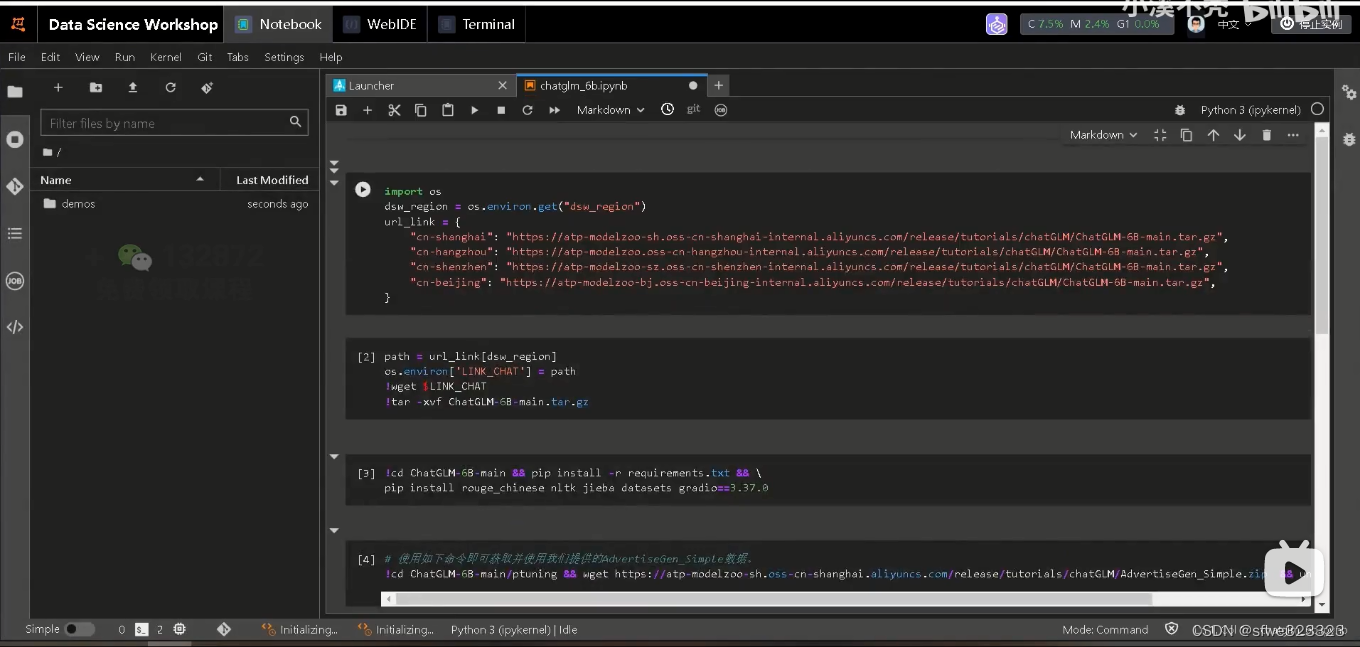
Task: Add a new tab with plus button
Action: (718, 86)
